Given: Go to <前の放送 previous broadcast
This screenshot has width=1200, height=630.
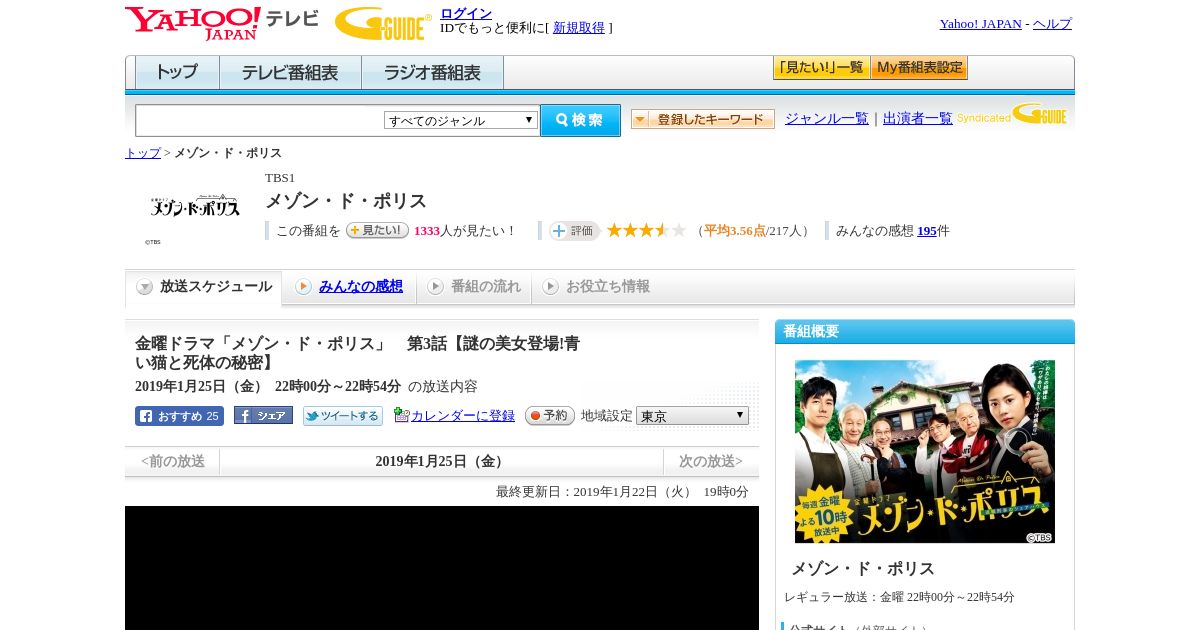Looking at the screenshot, I should [x=173, y=462].
